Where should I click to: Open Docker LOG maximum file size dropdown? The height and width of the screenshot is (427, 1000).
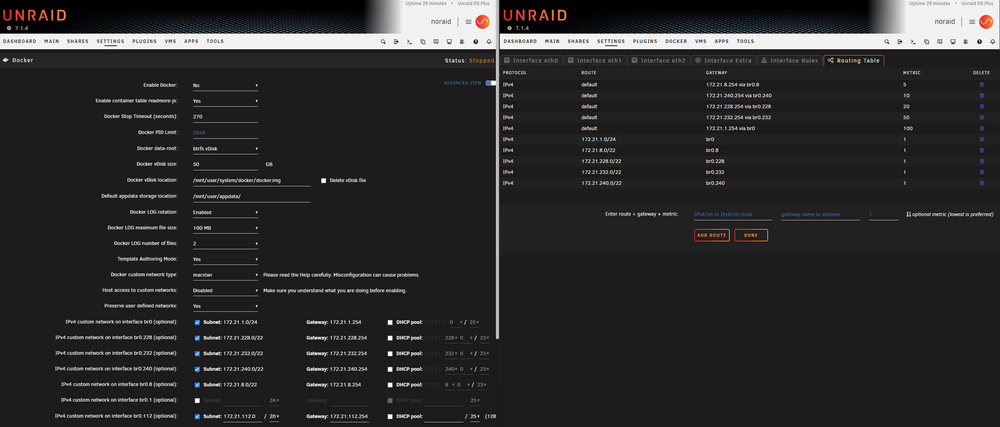(225, 228)
